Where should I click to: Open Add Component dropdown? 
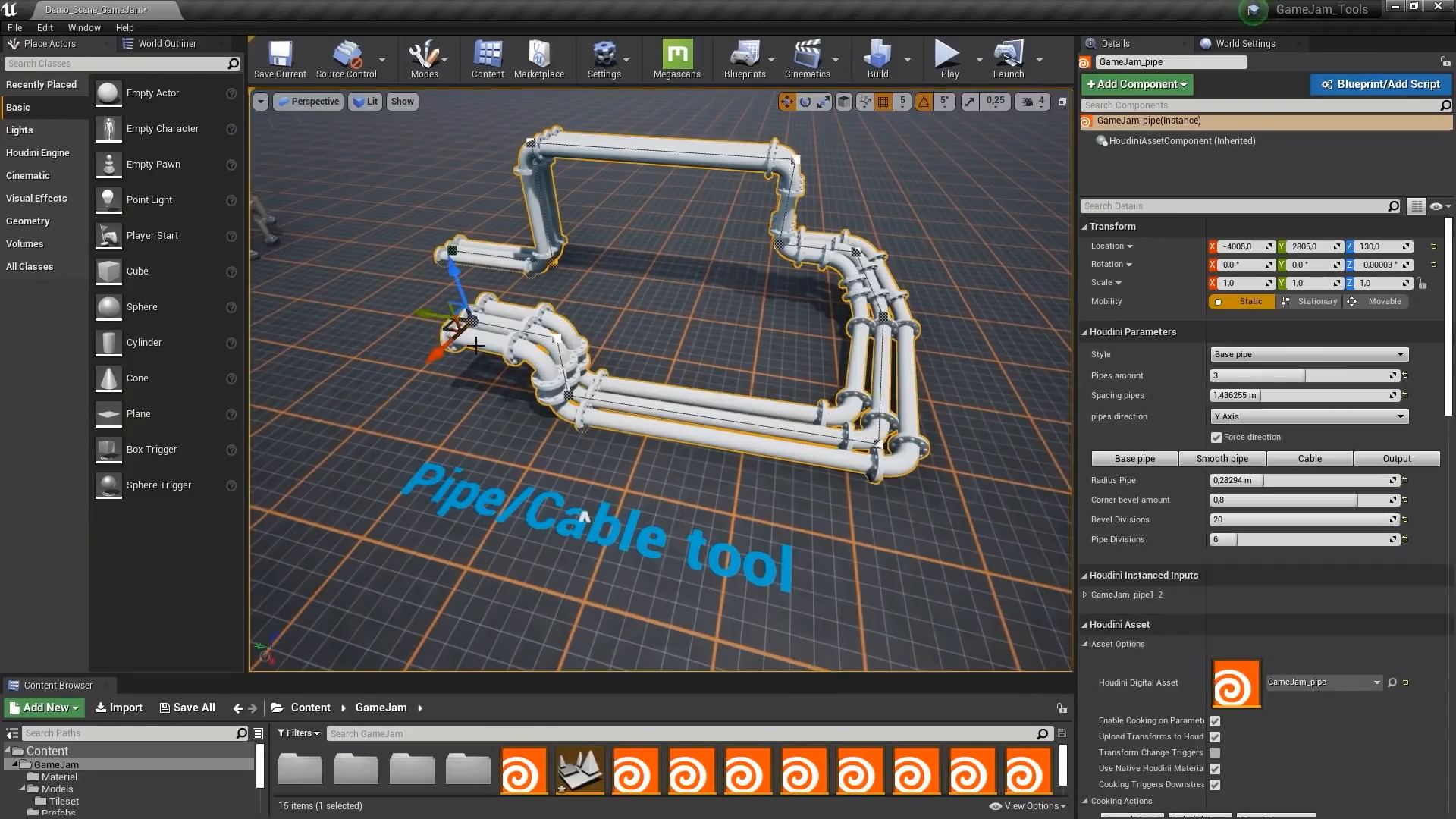(1137, 84)
